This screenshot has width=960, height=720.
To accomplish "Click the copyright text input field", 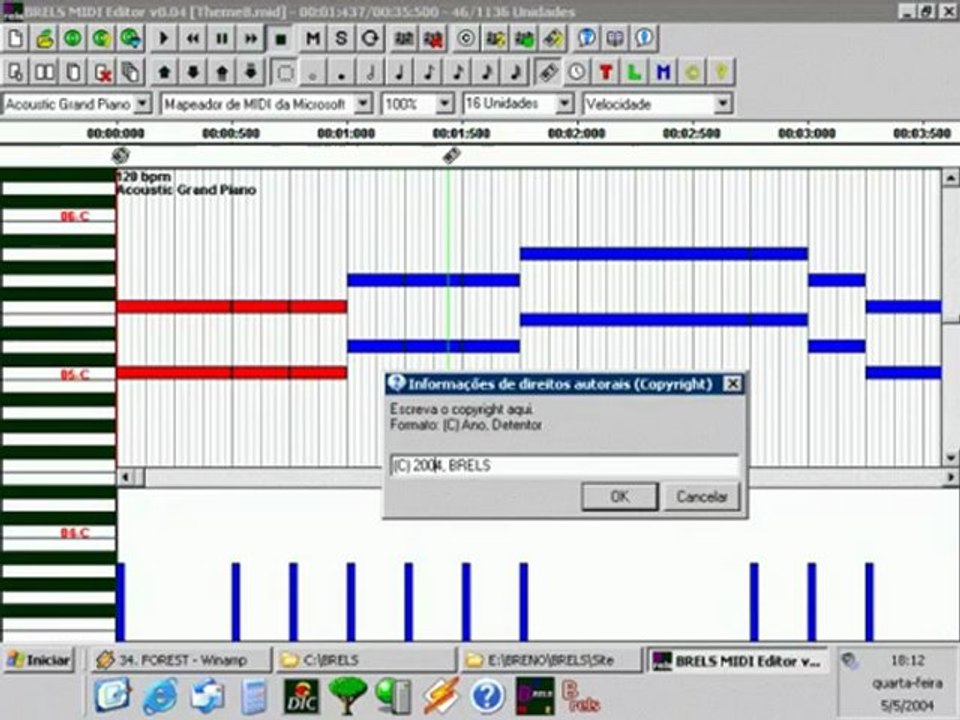I will tap(564, 465).
